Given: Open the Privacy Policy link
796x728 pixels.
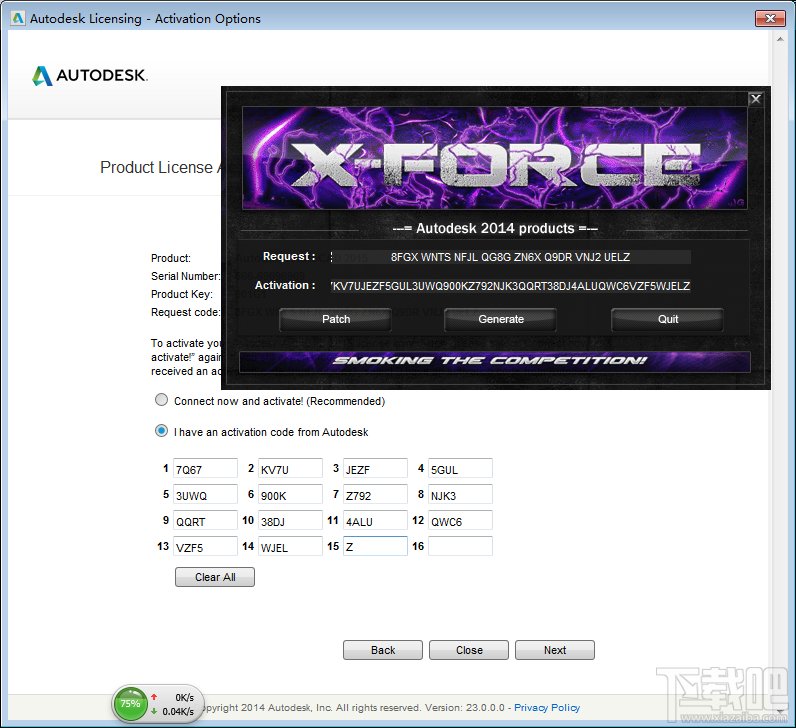Looking at the screenshot, I should (x=547, y=708).
